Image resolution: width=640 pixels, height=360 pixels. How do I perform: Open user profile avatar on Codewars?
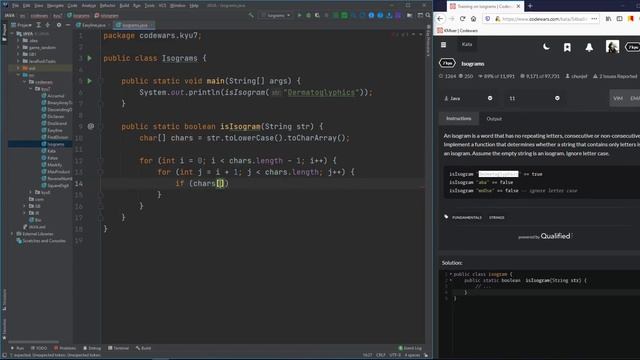612,47
